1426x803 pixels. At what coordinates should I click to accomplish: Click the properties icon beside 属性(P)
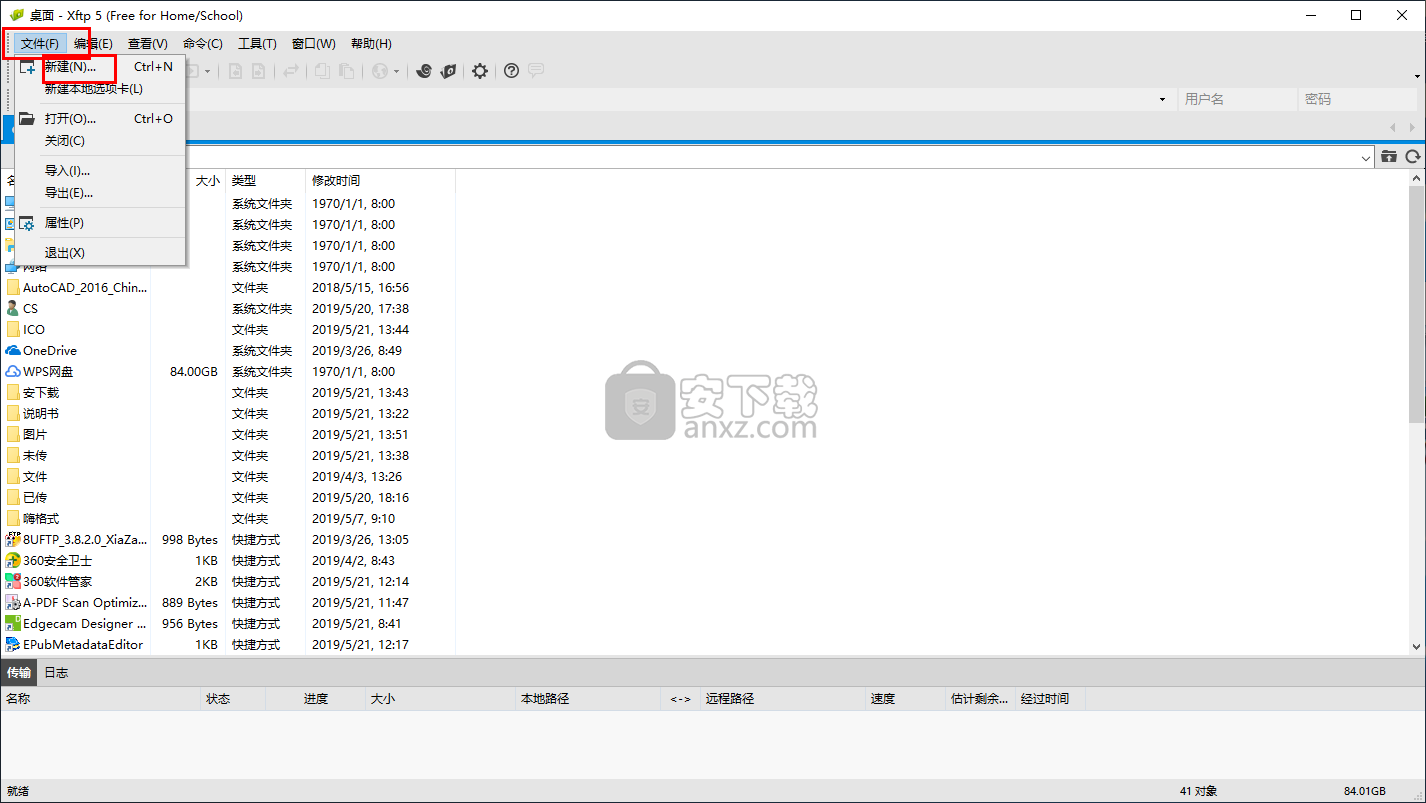point(27,223)
